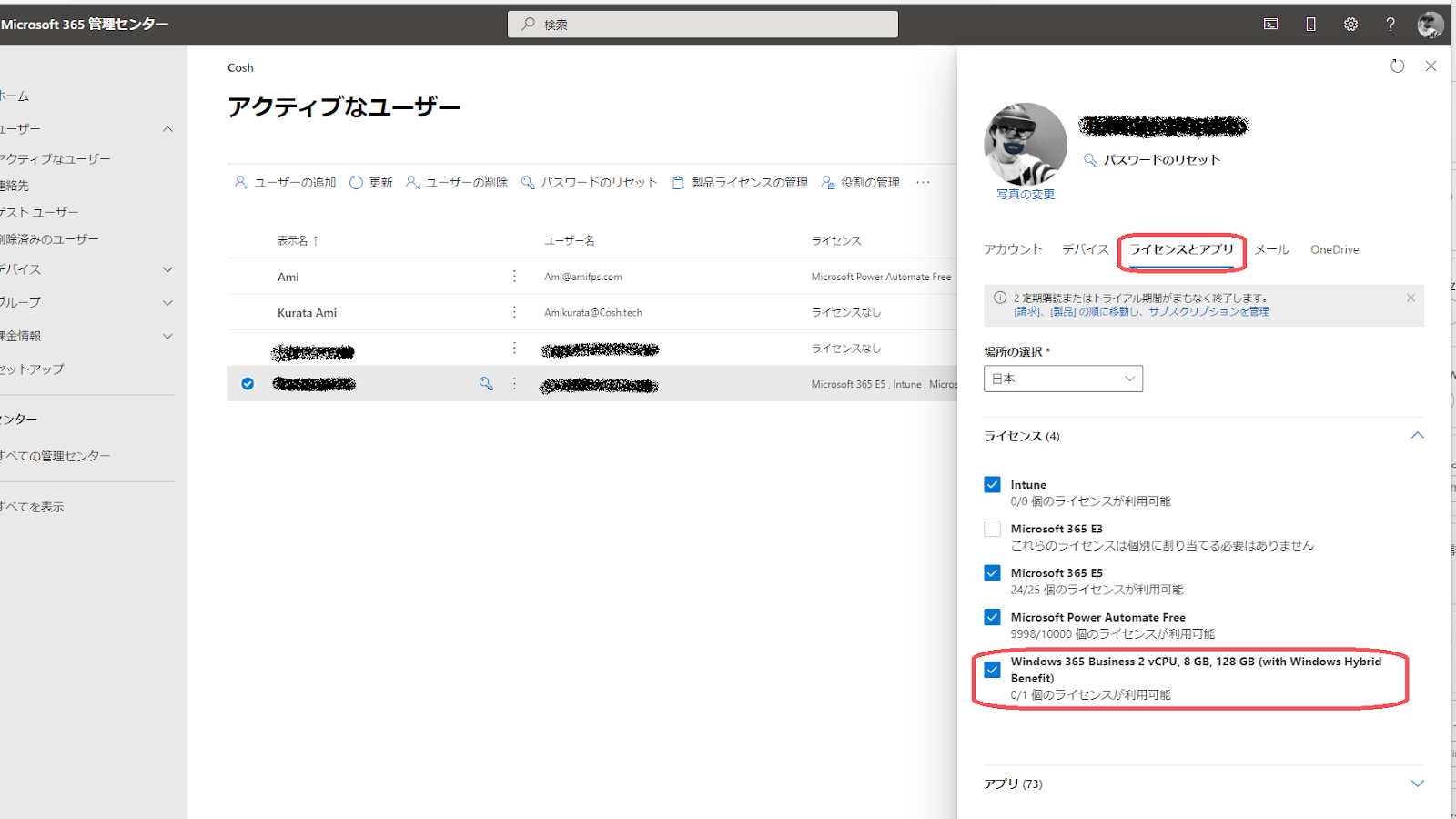The width and height of the screenshot is (1456, 819).
Task: Expand the 課金情報 section in sidebar
Action: [x=167, y=336]
